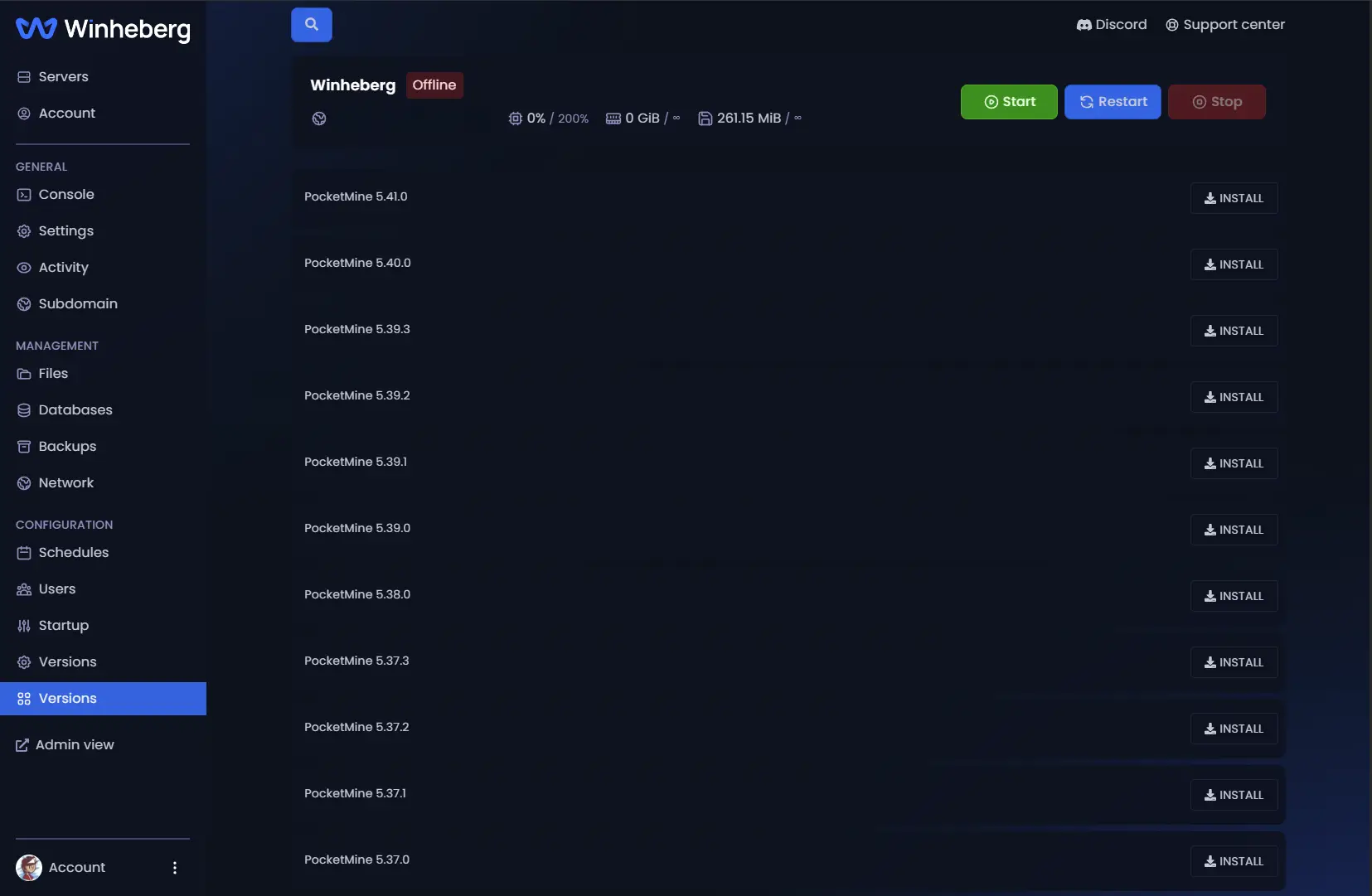Click the memory usage icon
The width and height of the screenshot is (1372, 896).
click(x=613, y=119)
